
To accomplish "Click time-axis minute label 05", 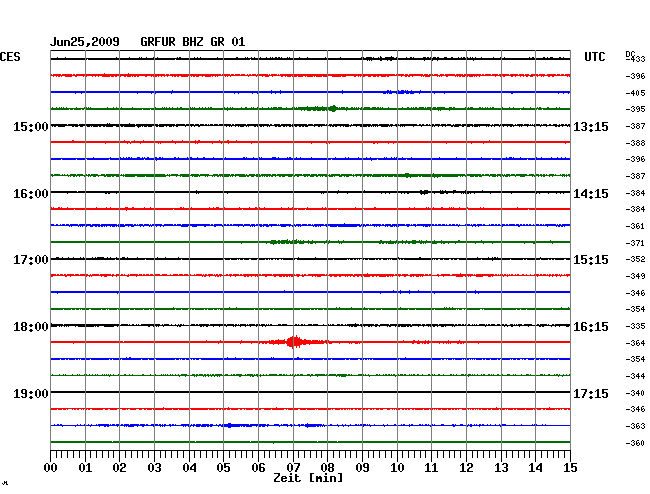I will [223, 468].
